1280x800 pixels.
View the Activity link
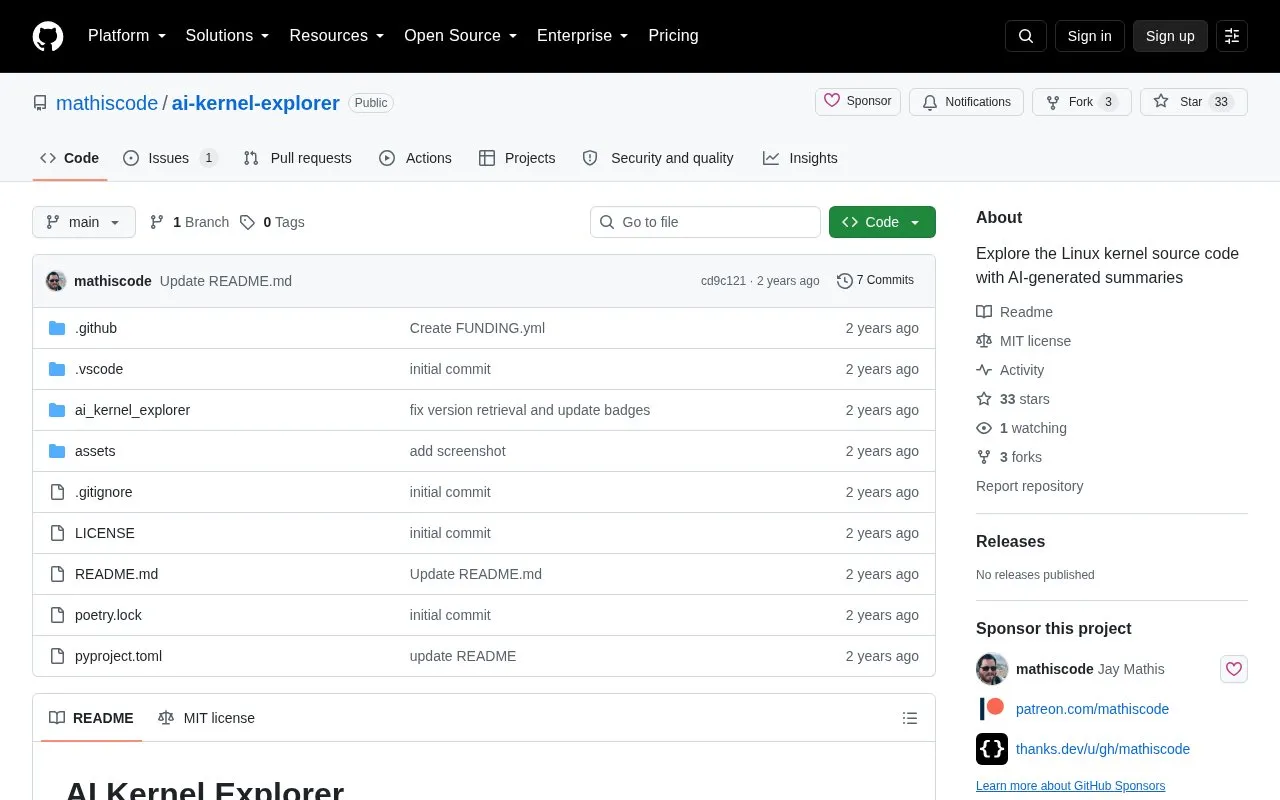[x=1010, y=370]
